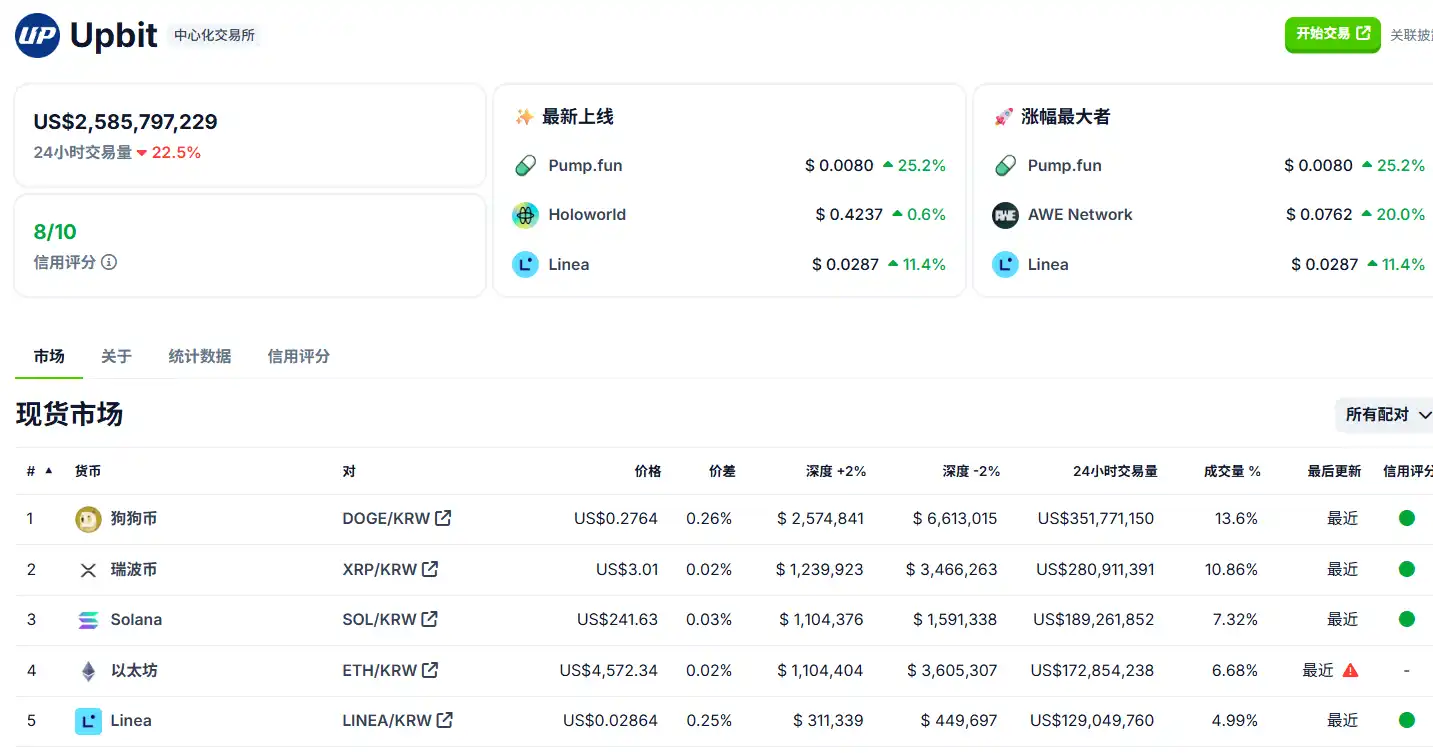The height and width of the screenshot is (753, 1433).
Task: Click the 关联披露 link at top right
Action: click(1412, 35)
